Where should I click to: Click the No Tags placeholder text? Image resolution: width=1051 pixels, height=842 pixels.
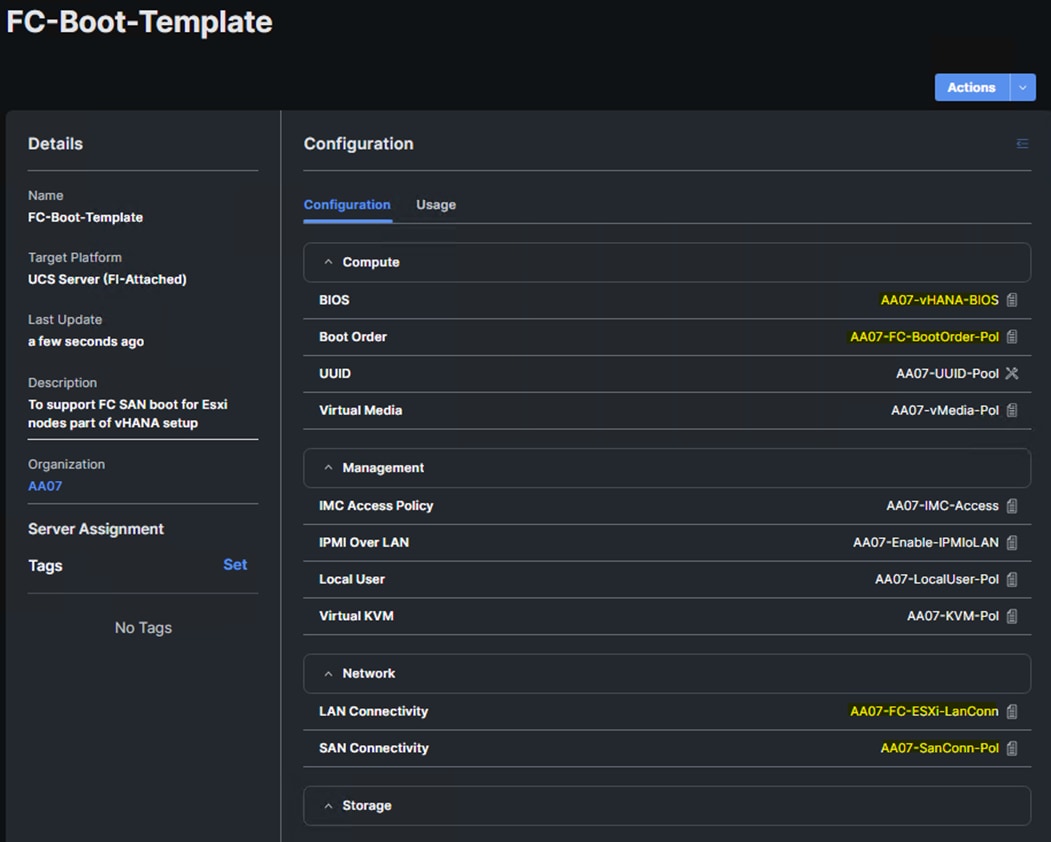(x=143, y=627)
